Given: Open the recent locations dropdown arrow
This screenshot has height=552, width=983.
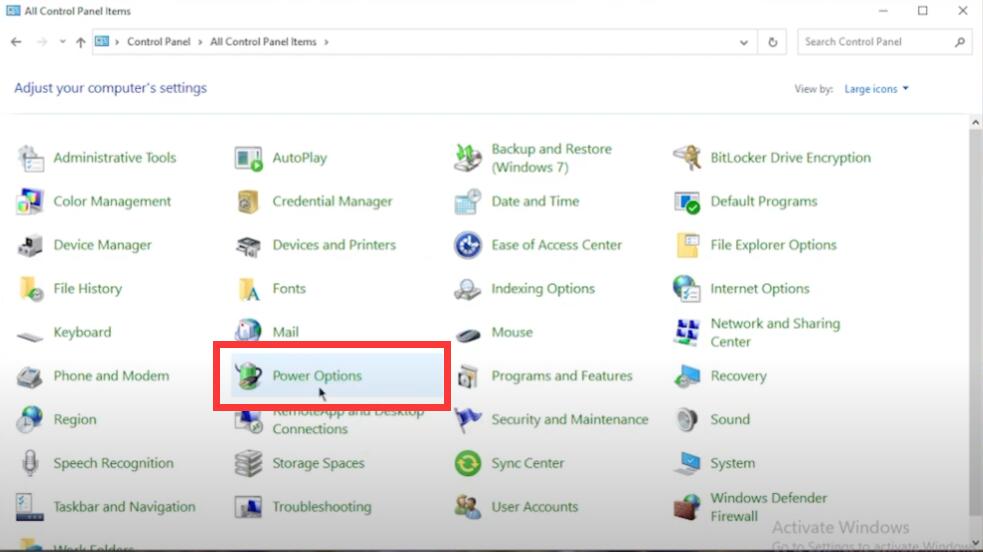Looking at the screenshot, I should coord(62,42).
